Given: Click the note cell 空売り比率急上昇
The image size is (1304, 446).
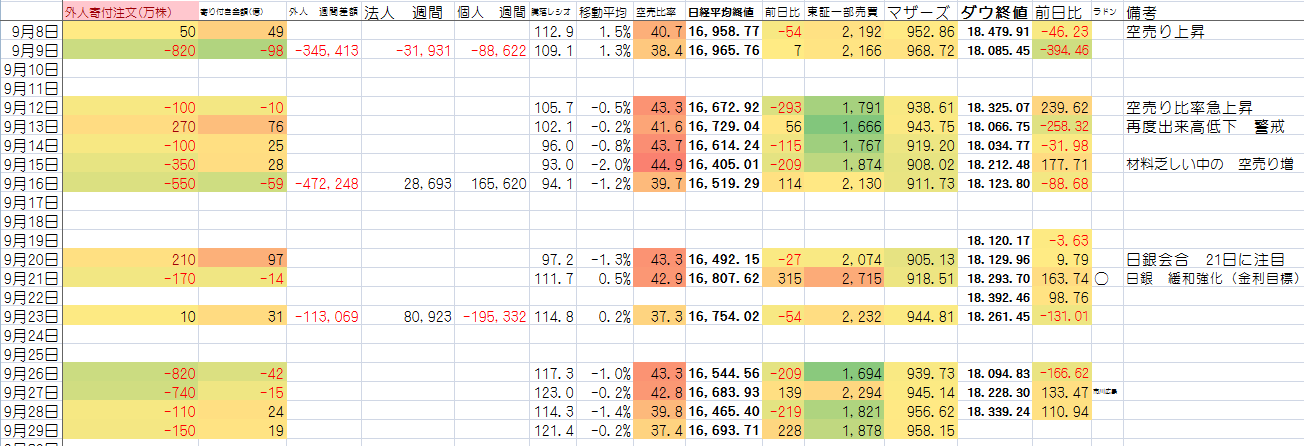Looking at the screenshot, I should tap(1189, 108).
